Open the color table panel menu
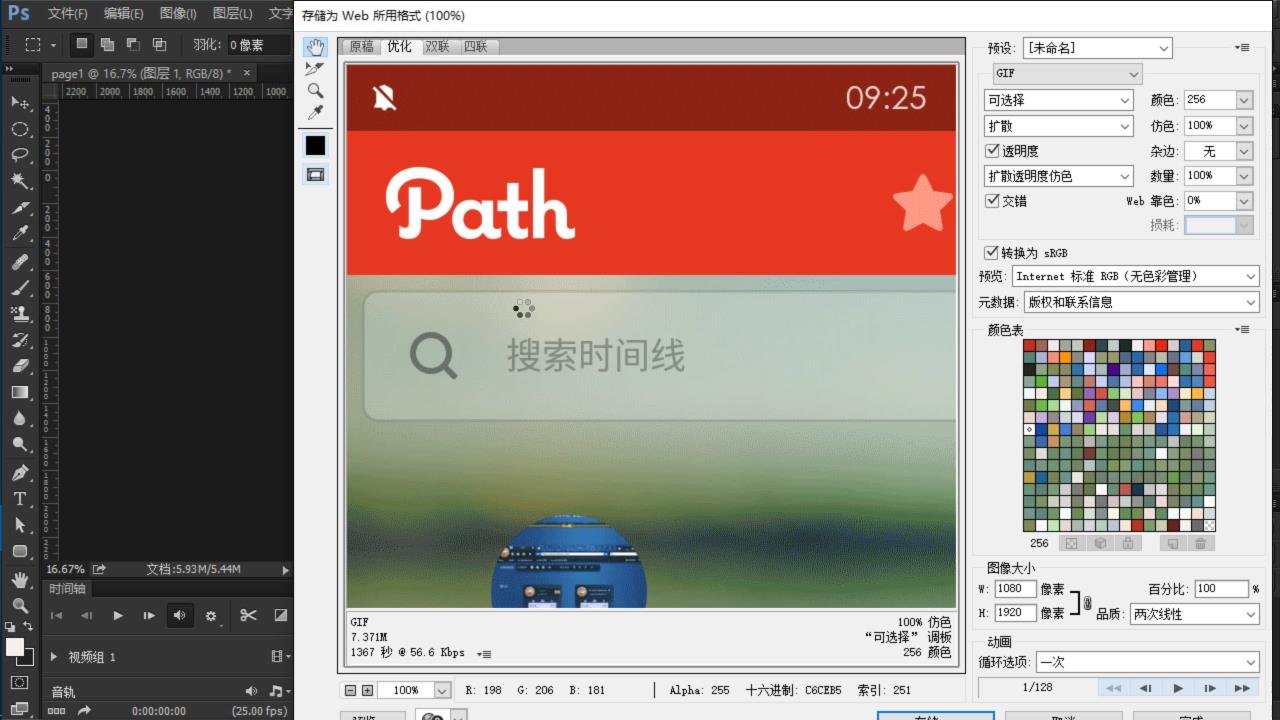The image size is (1280, 720). pos(1242,329)
